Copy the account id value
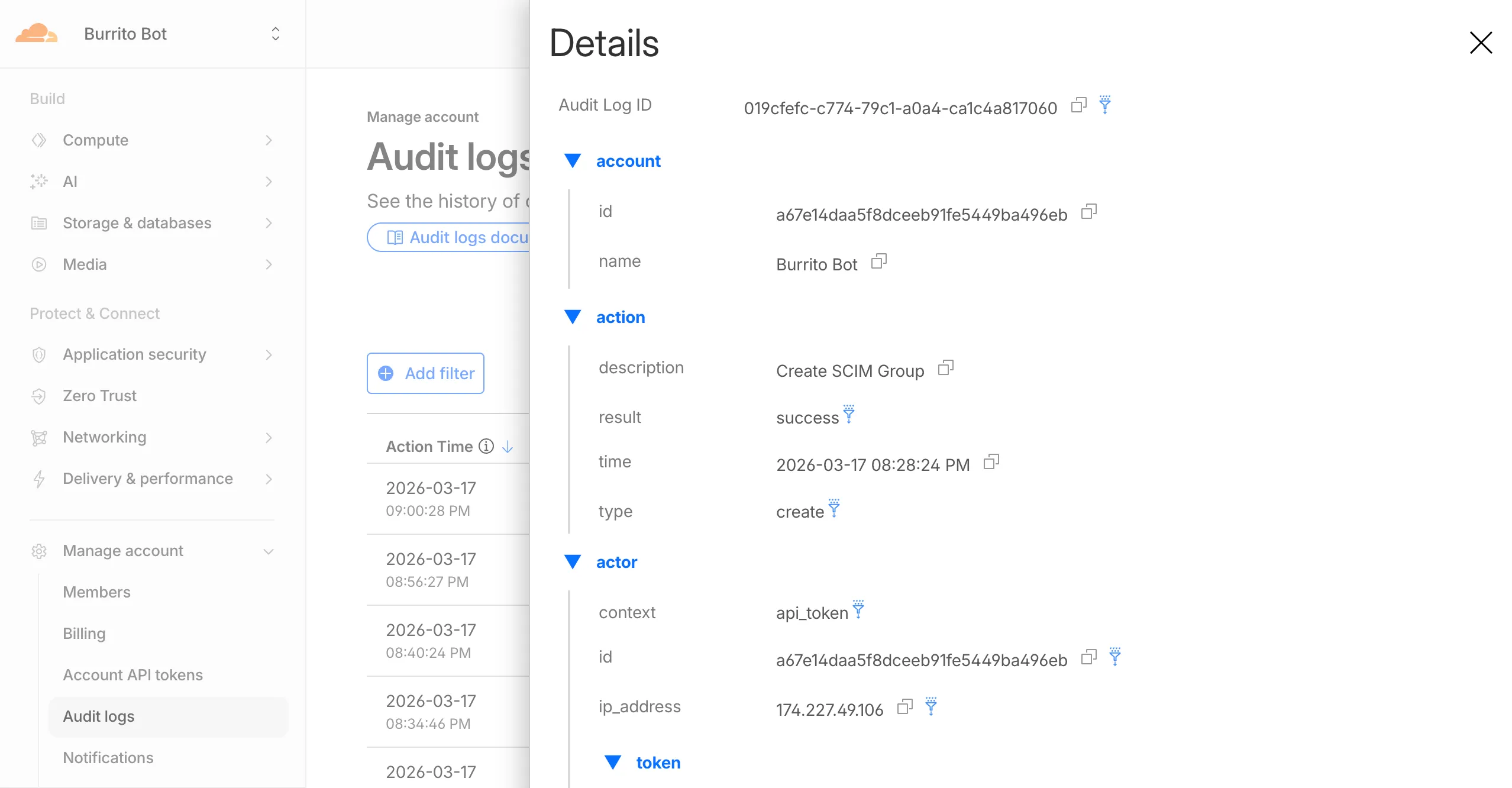1512x788 pixels. tap(1090, 211)
